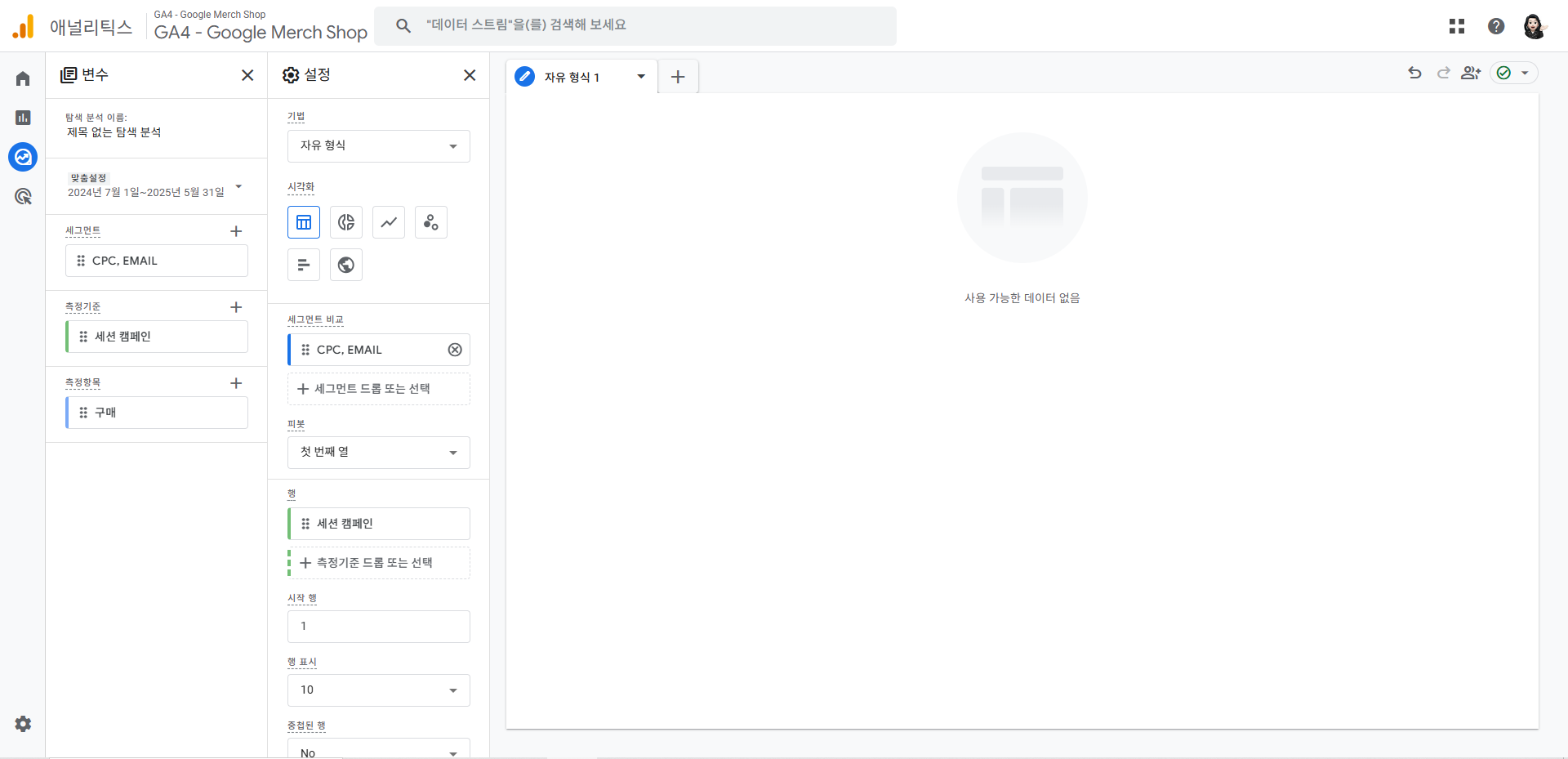Screen dimensions: 1568x759
Task: Open the Google apps grid icon
Action: point(1457,26)
